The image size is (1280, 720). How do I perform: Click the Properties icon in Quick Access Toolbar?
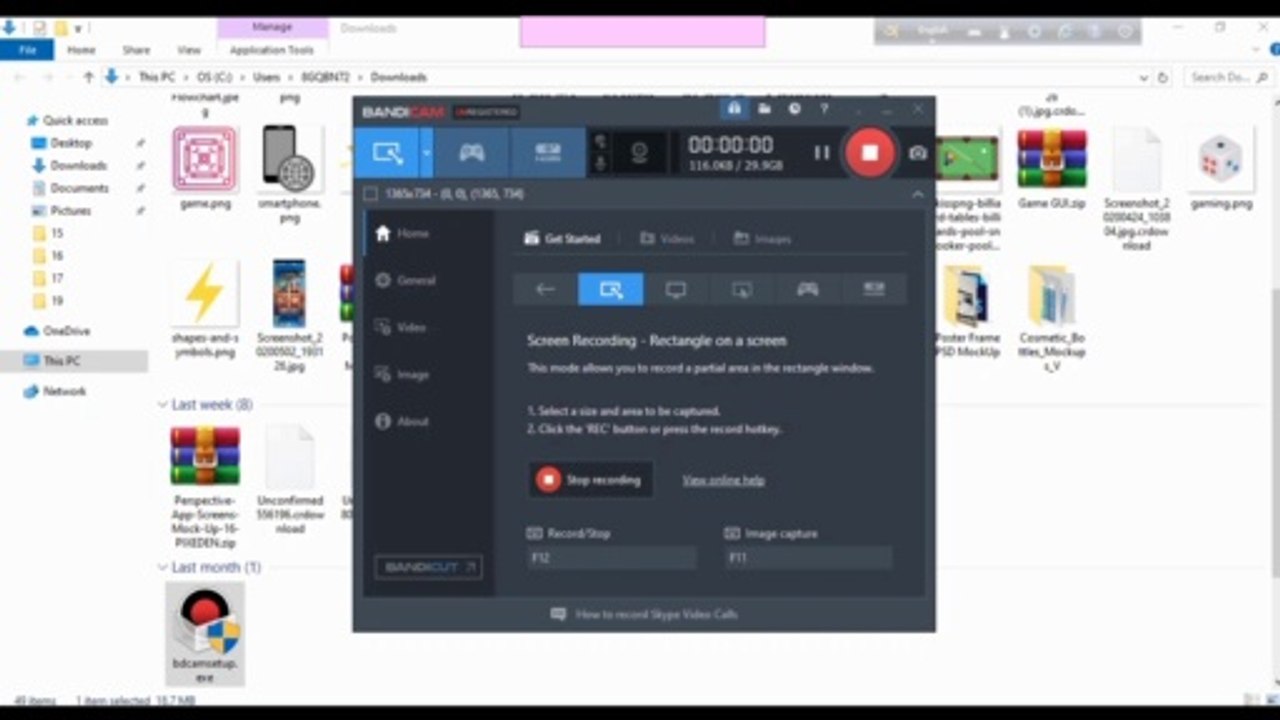pos(39,28)
